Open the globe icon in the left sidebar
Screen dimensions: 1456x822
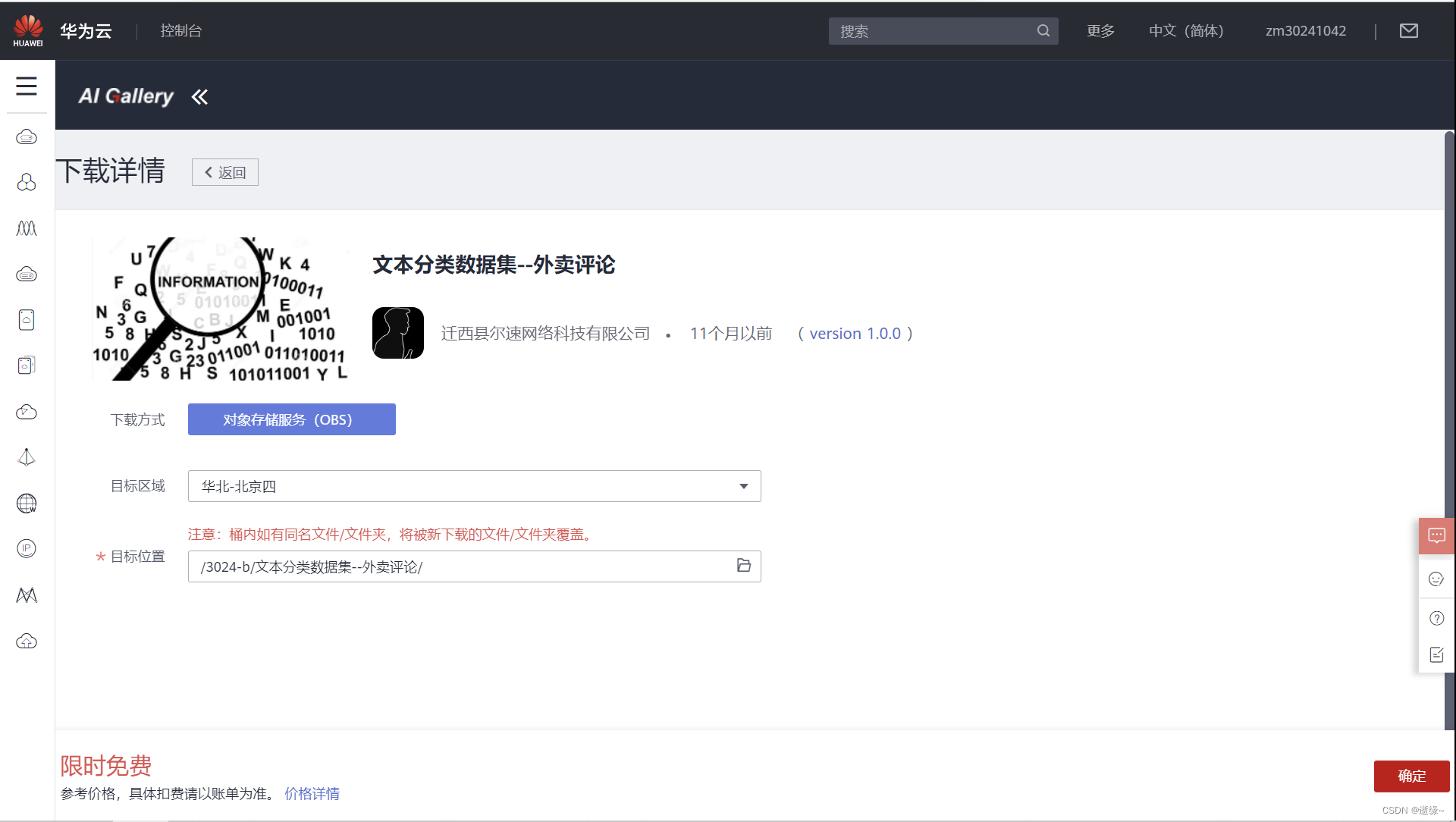tap(27, 504)
